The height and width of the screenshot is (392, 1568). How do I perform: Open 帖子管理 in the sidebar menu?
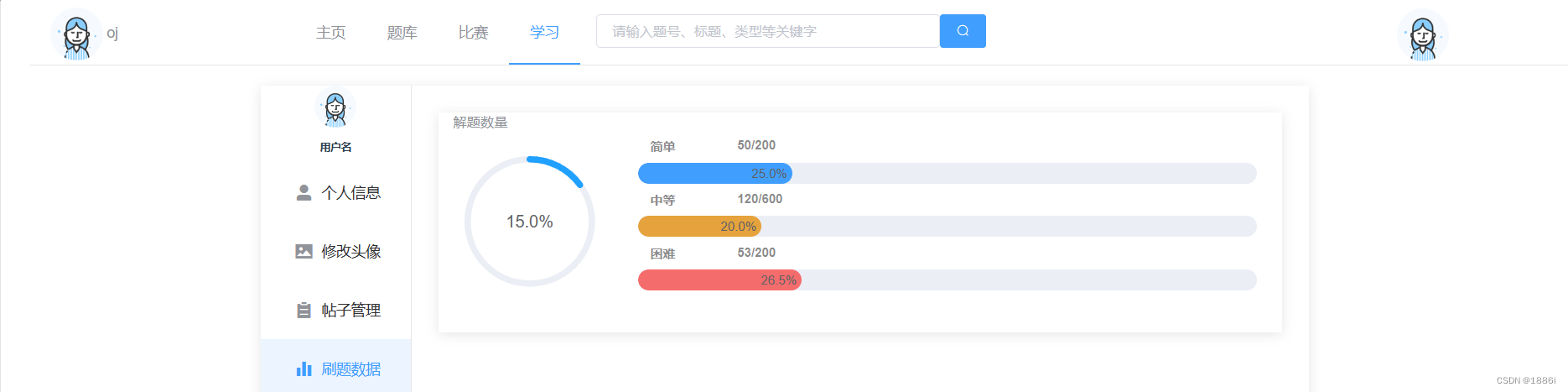(335, 311)
